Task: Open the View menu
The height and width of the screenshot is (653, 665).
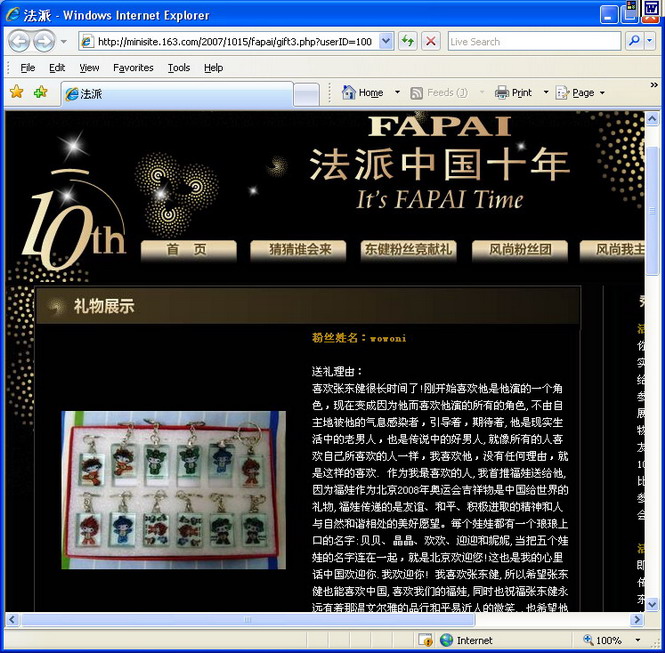Action: (89, 68)
